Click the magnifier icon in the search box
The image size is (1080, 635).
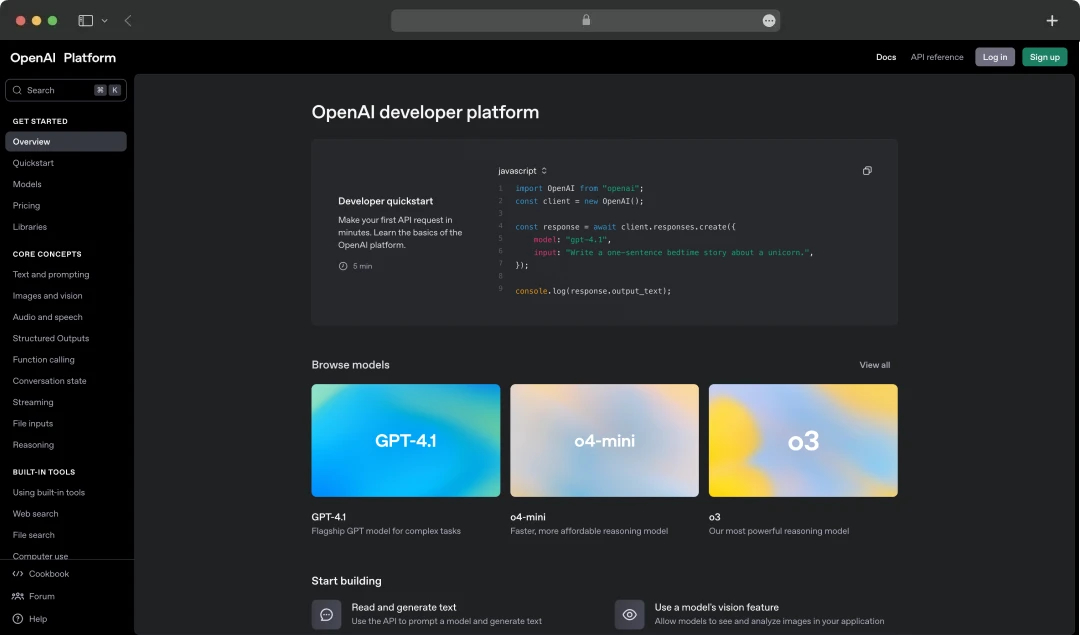(17, 90)
